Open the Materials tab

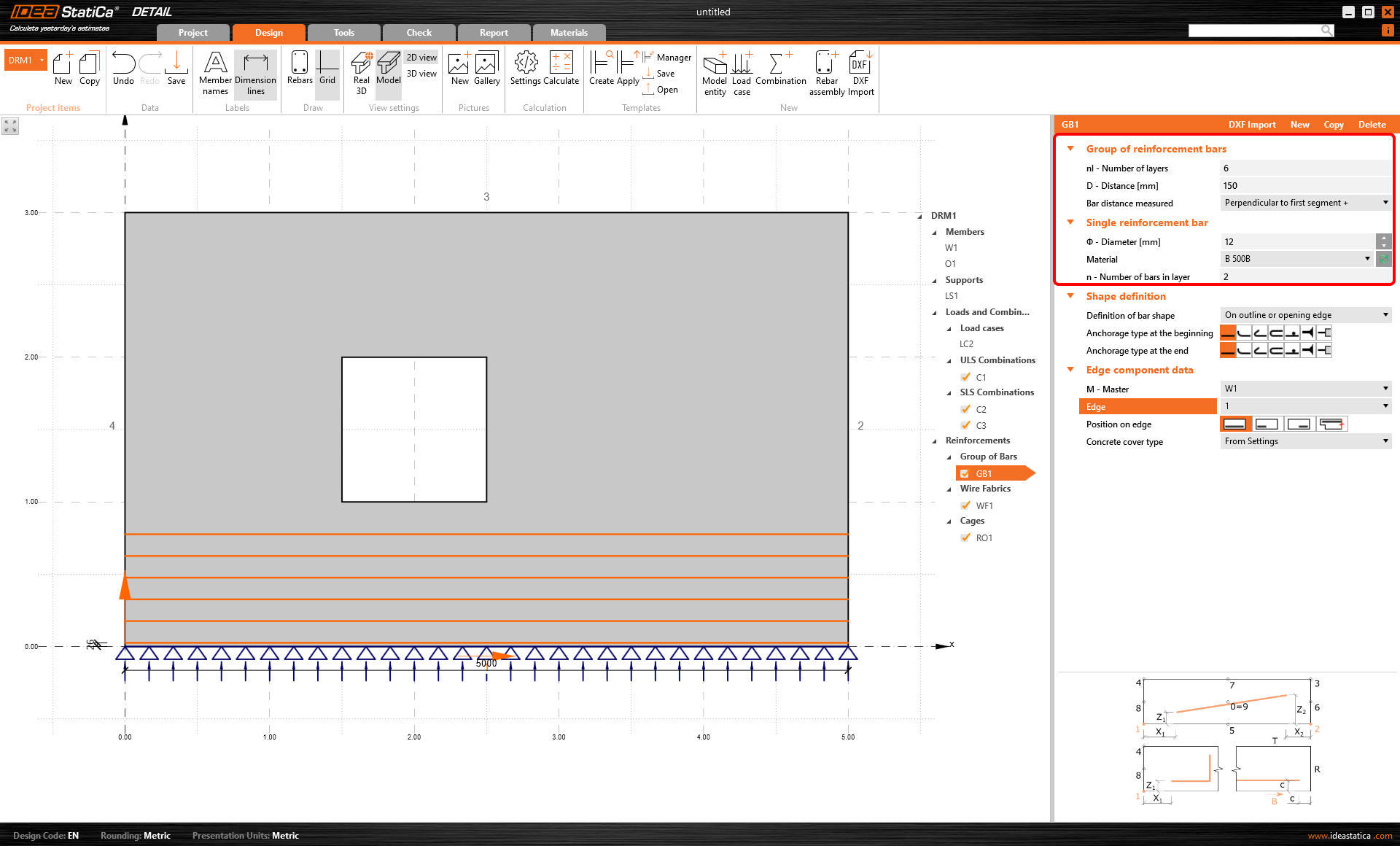(568, 32)
